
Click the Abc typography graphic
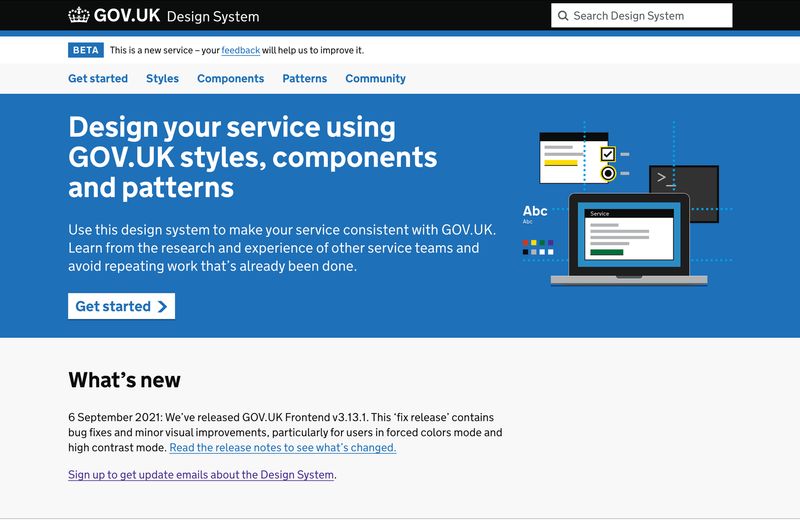pos(535,211)
